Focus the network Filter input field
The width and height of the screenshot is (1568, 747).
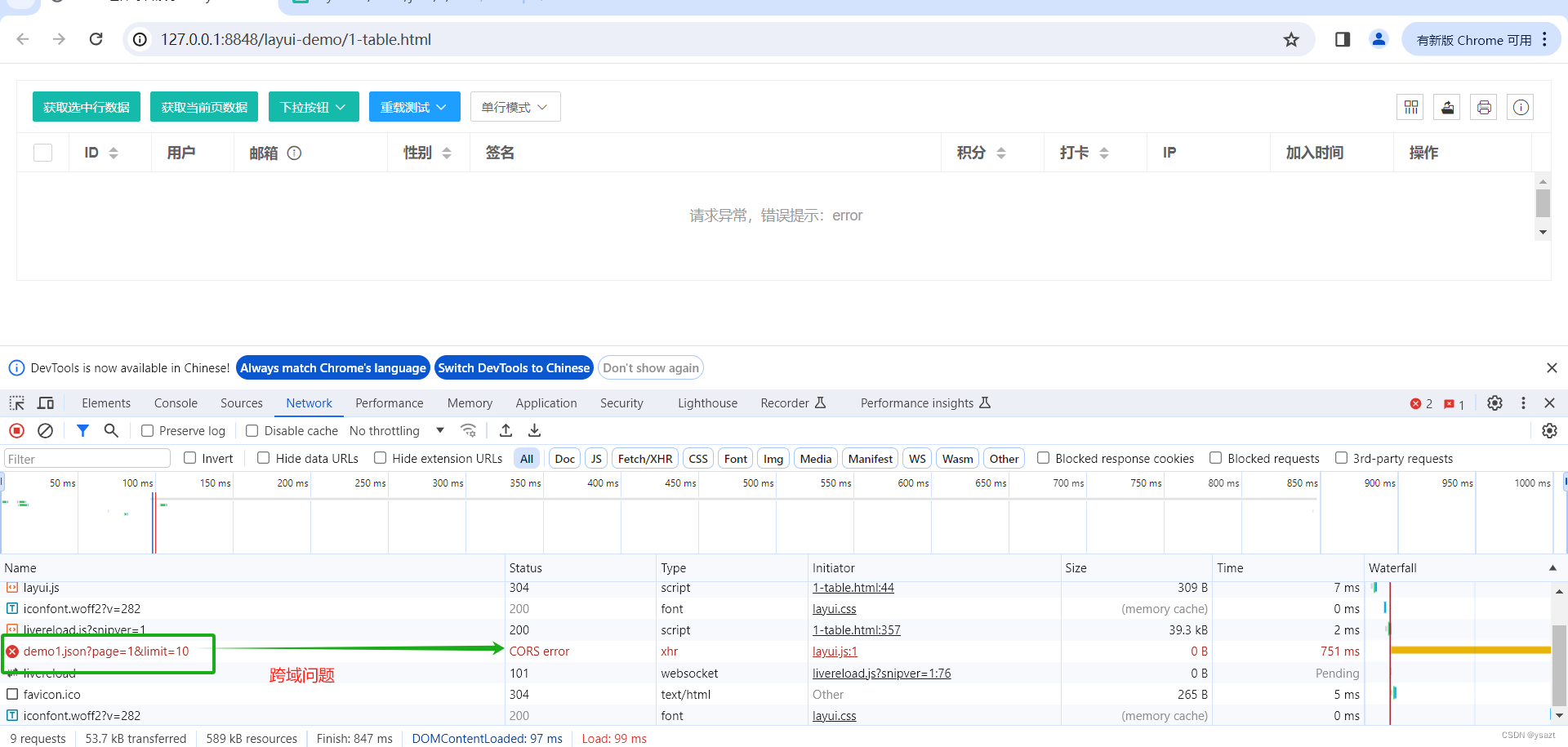pos(87,459)
